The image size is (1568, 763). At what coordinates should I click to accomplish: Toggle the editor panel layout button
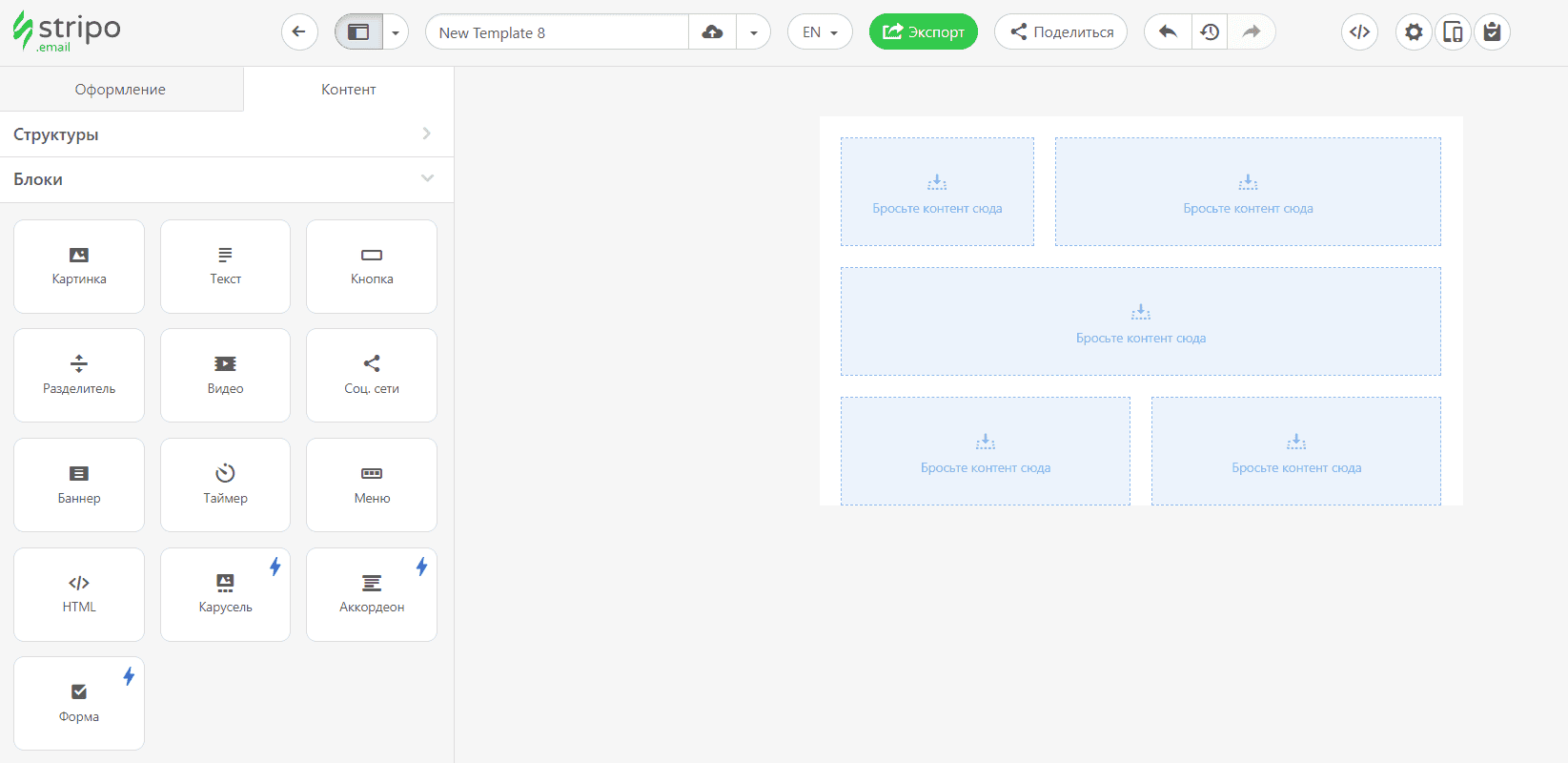(358, 31)
